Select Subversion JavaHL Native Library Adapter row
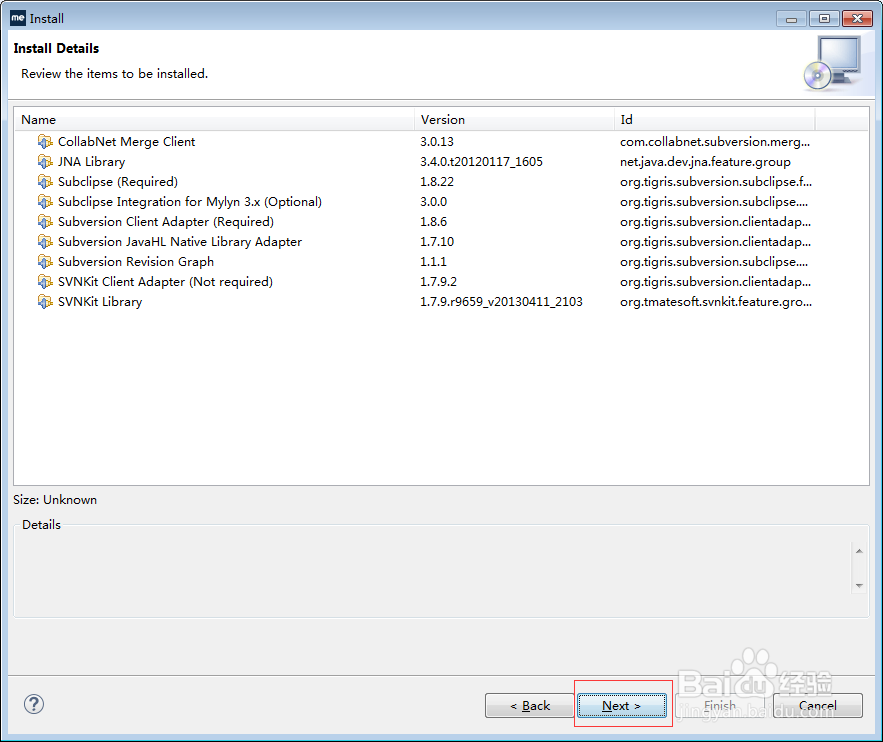Image resolution: width=883 pixels, height=742 pixels. (x=180, y=242)
